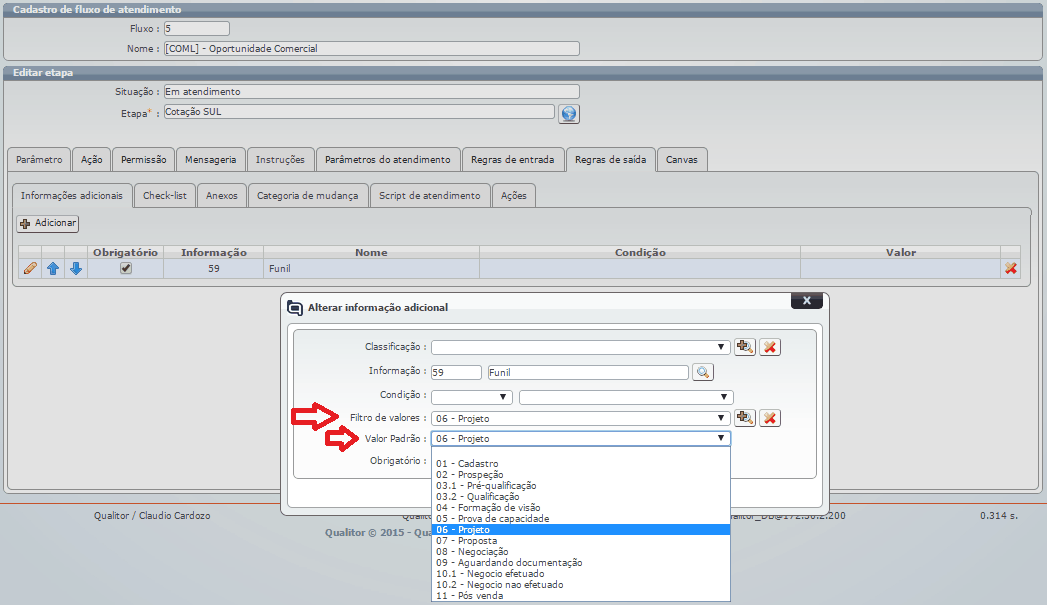
Task: Click the red X delete icon in Funil row
Action: [x=1011, y=269]
